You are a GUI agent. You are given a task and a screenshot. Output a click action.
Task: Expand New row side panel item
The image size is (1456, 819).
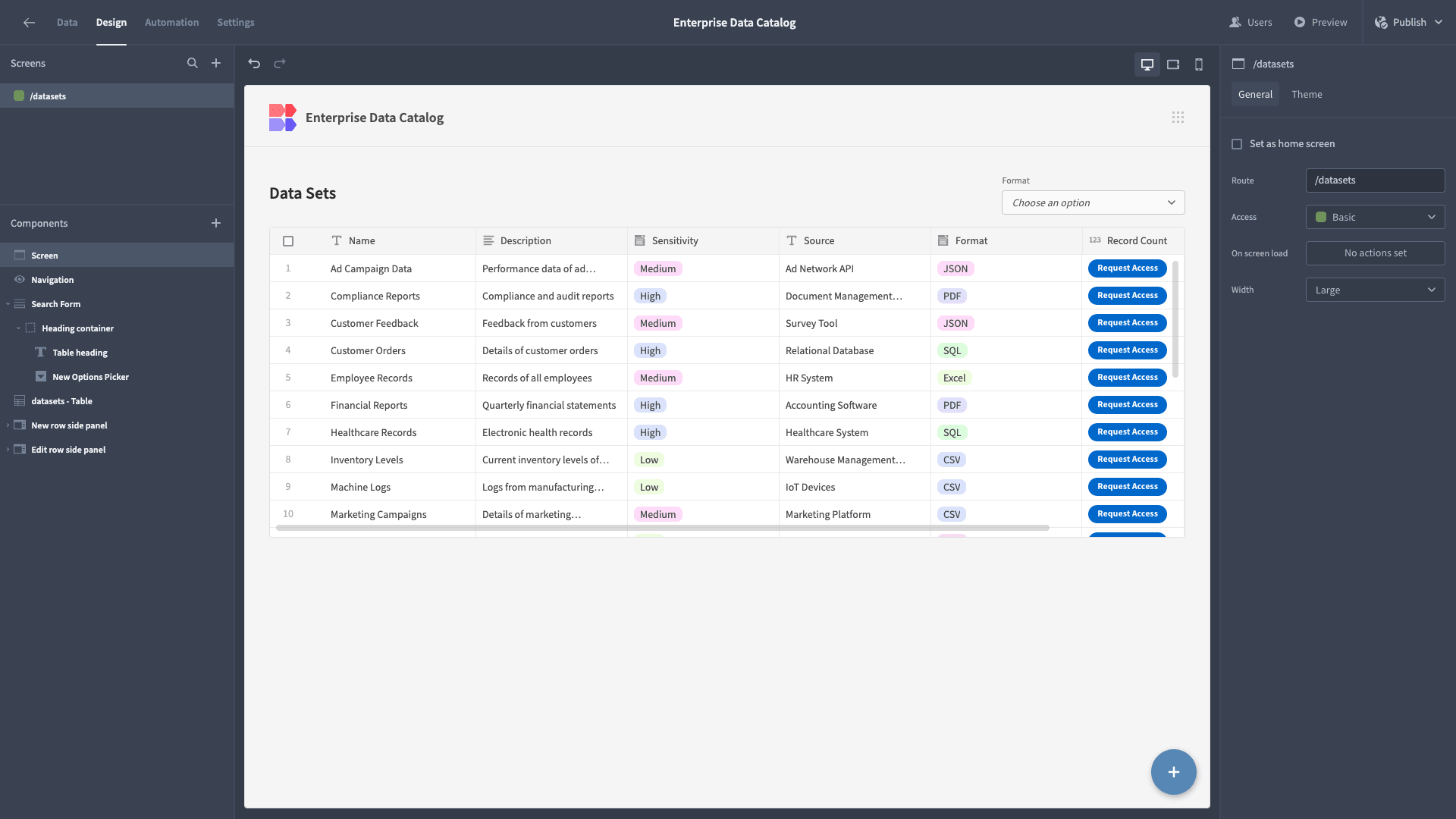click(8, 425)
